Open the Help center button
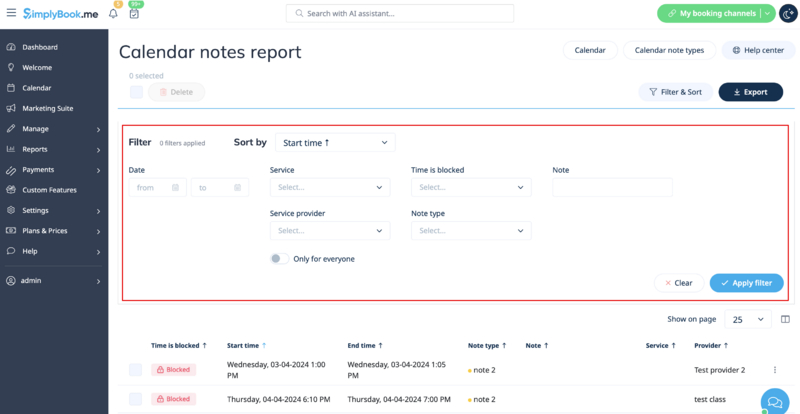The image size is (800, 414). [x=759, y=51]
